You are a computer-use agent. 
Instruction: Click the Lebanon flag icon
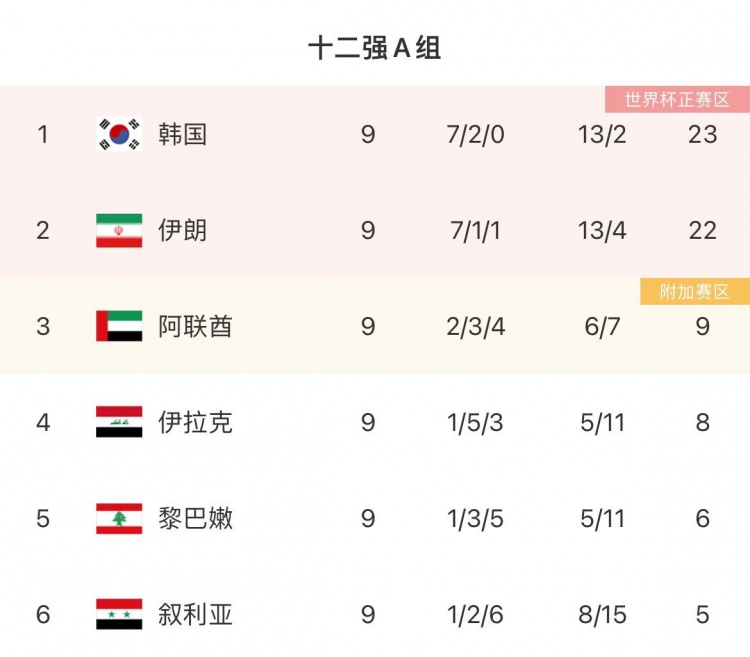click(119, 518)
